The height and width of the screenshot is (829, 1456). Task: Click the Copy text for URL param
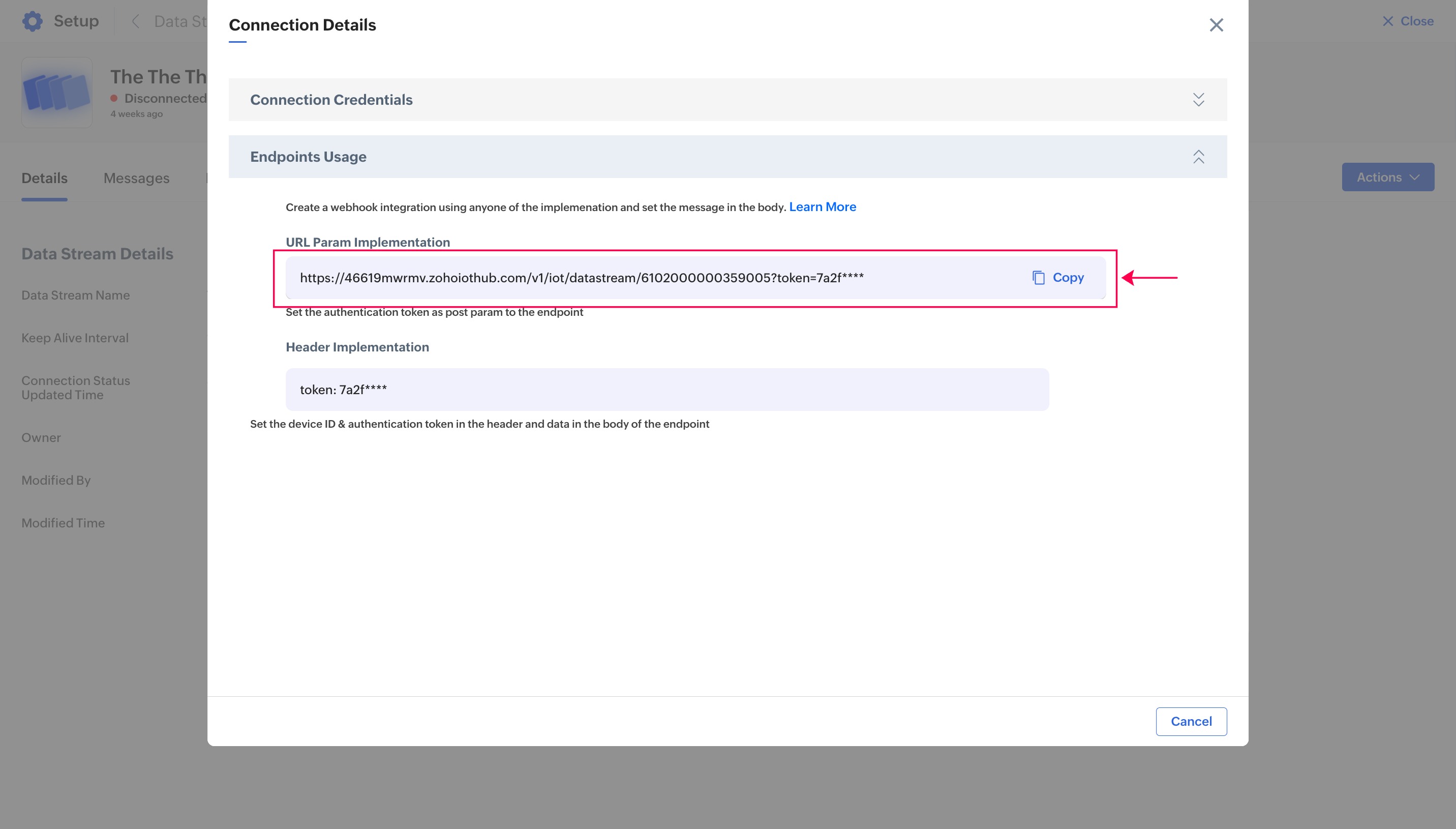tap(1068, 278)
